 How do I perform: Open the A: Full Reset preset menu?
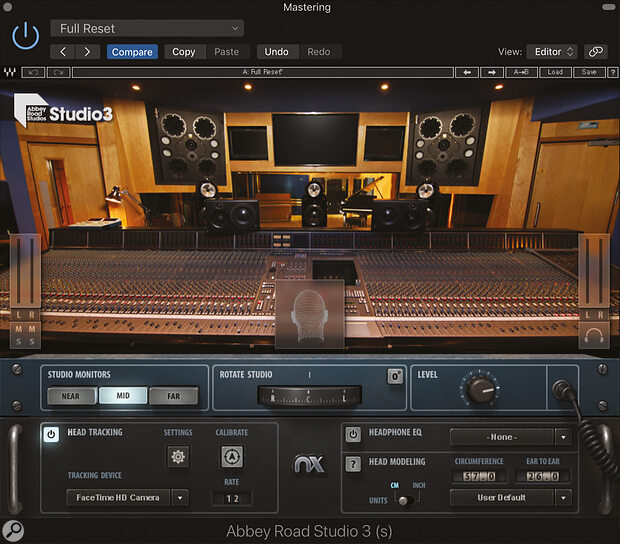pos(263,72)
